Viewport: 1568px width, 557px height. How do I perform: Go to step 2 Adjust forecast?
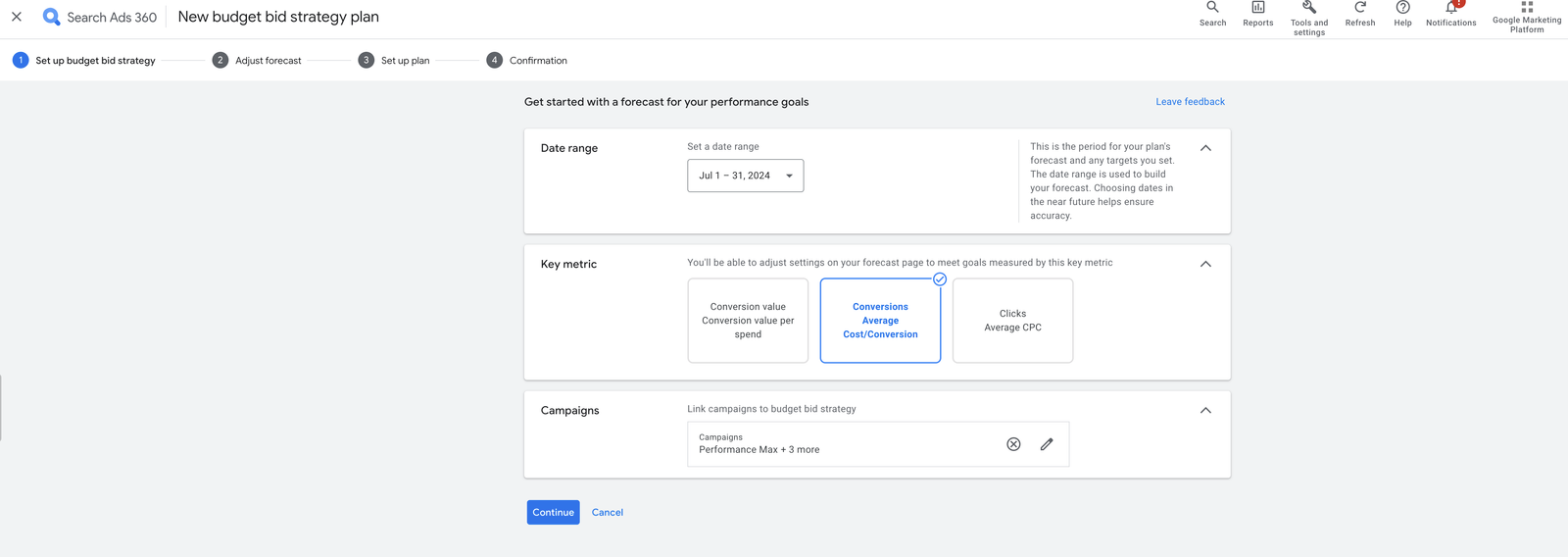coord(257,61)
